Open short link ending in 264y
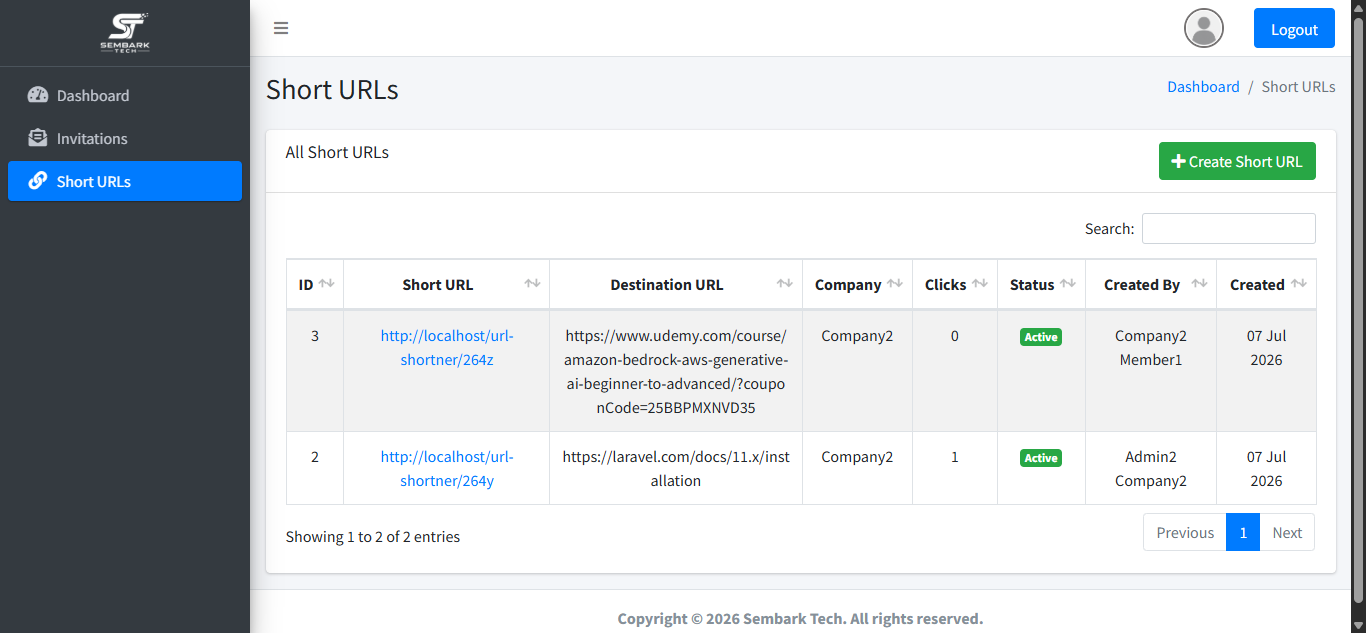The image size is (1366, 633). (447, 469)
